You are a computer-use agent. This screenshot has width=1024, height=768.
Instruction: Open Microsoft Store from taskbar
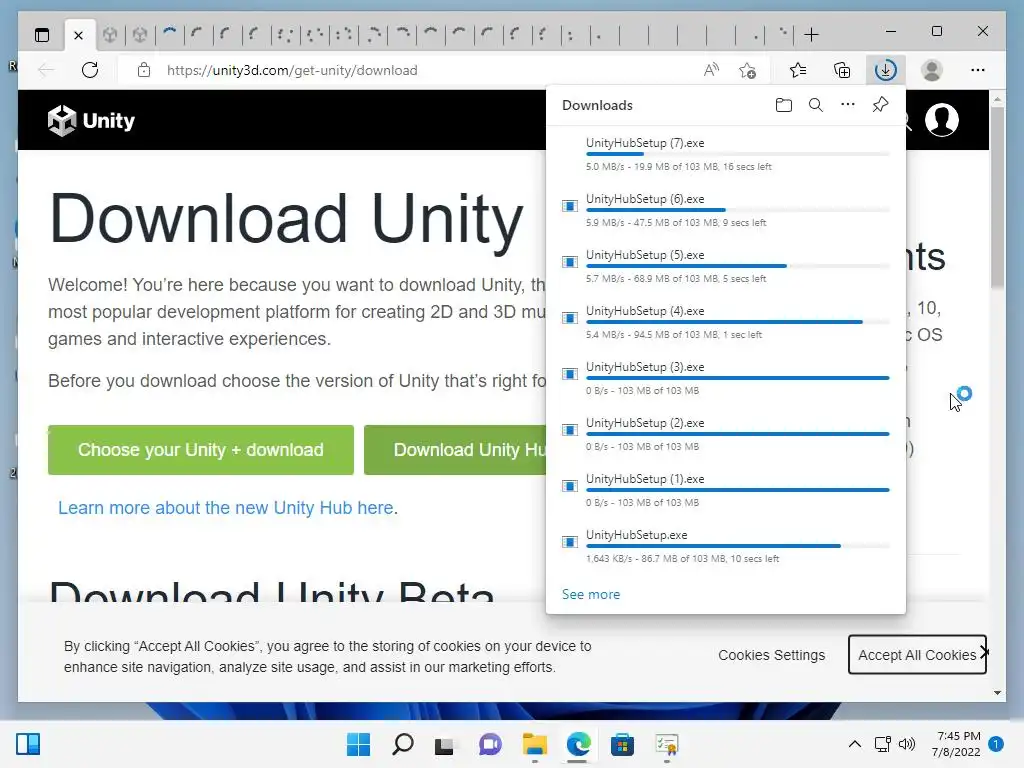coord(622,744)
